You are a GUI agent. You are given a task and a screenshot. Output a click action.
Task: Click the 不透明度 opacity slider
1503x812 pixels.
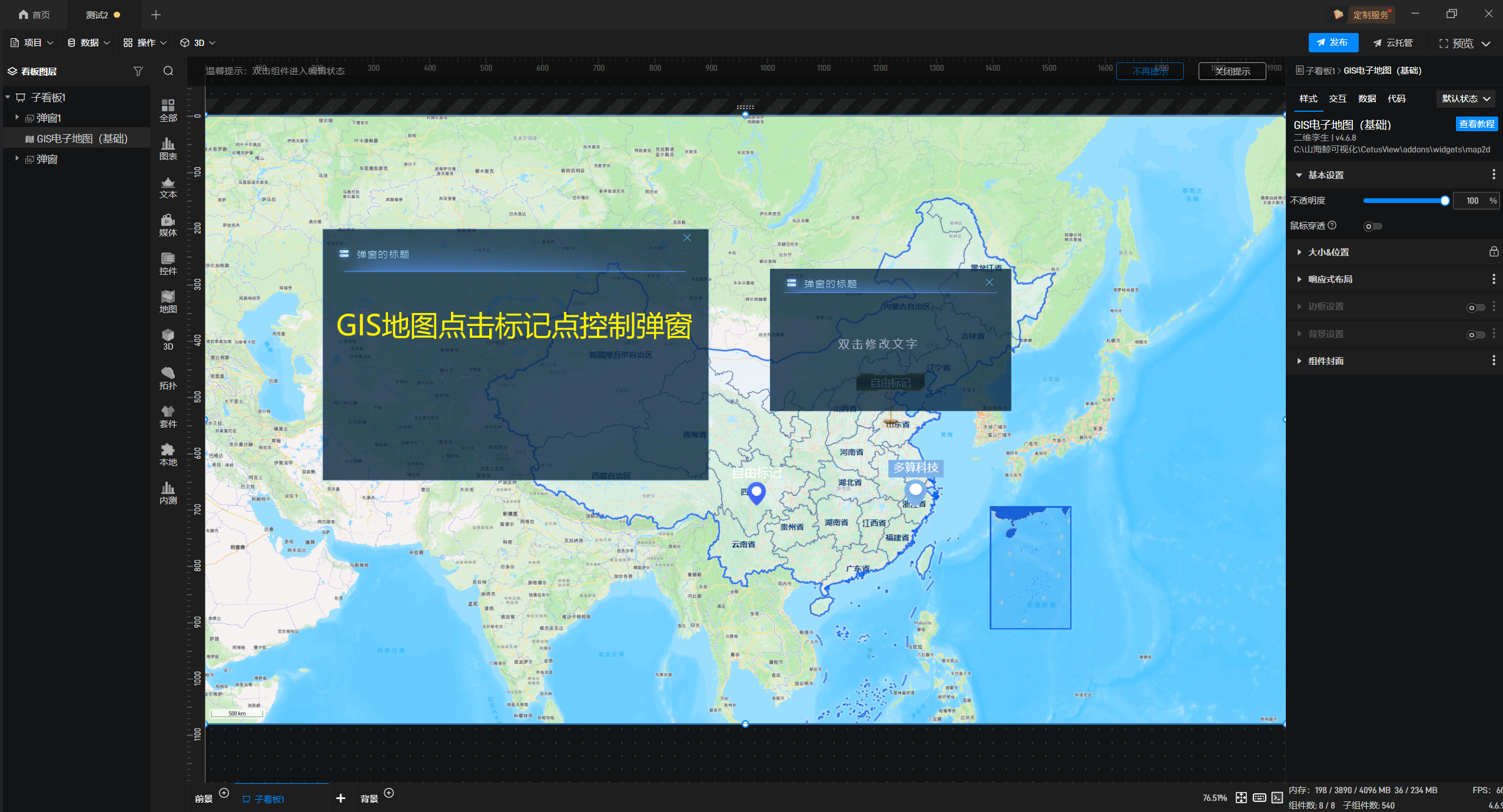(x=1404, y=201)
